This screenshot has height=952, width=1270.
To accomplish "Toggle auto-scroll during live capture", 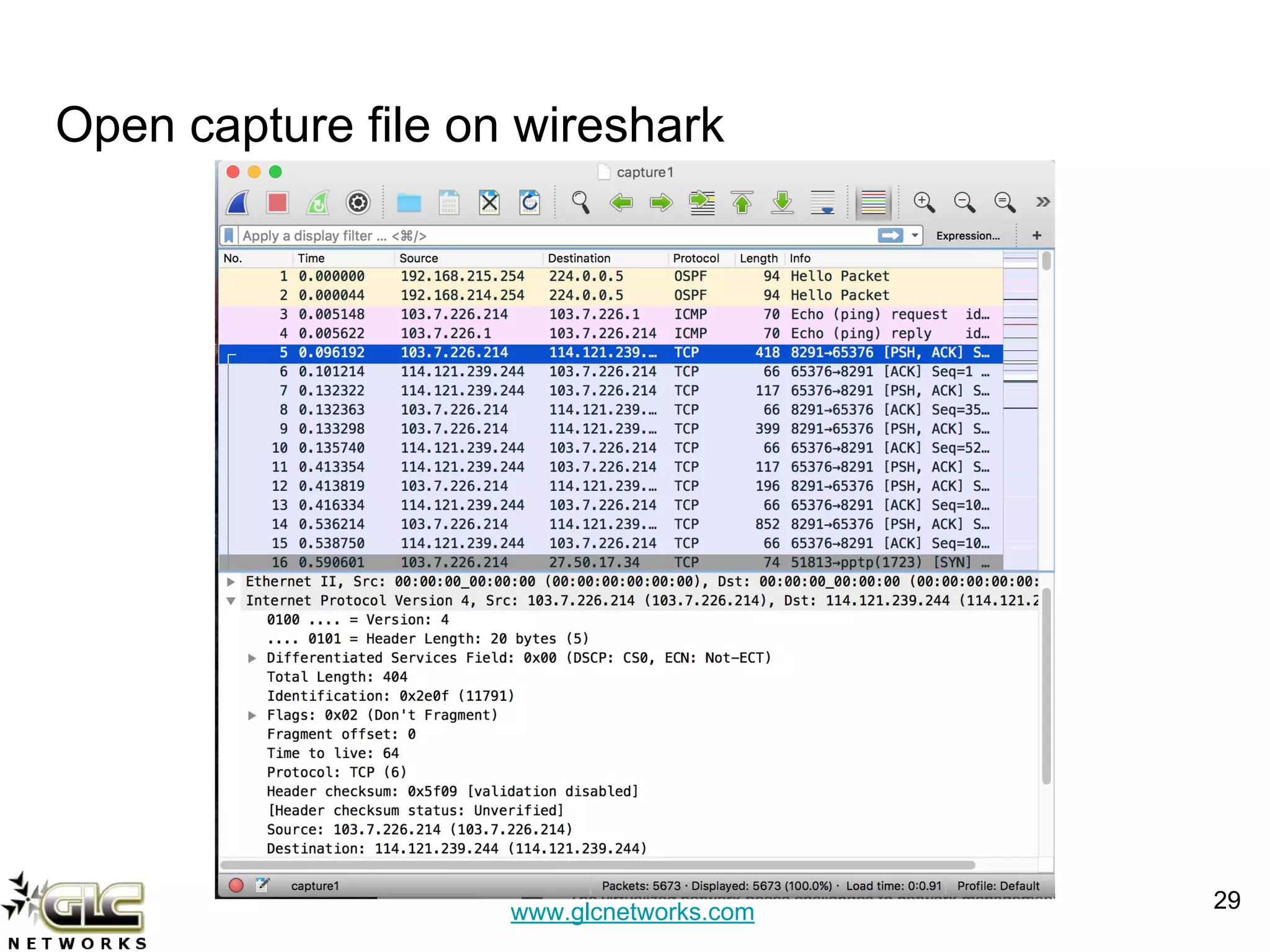I will tap(823, 203).
